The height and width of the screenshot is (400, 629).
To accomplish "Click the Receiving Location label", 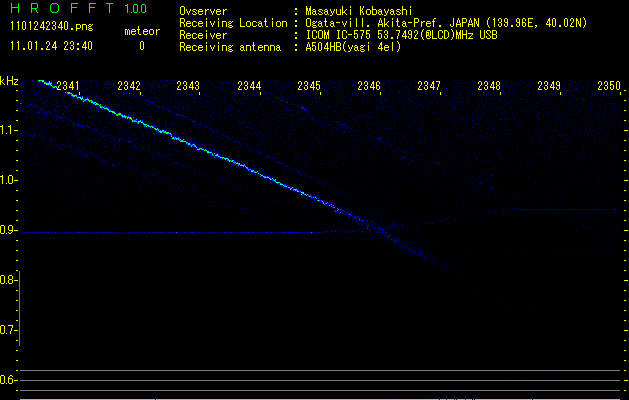I will (233, 24).
